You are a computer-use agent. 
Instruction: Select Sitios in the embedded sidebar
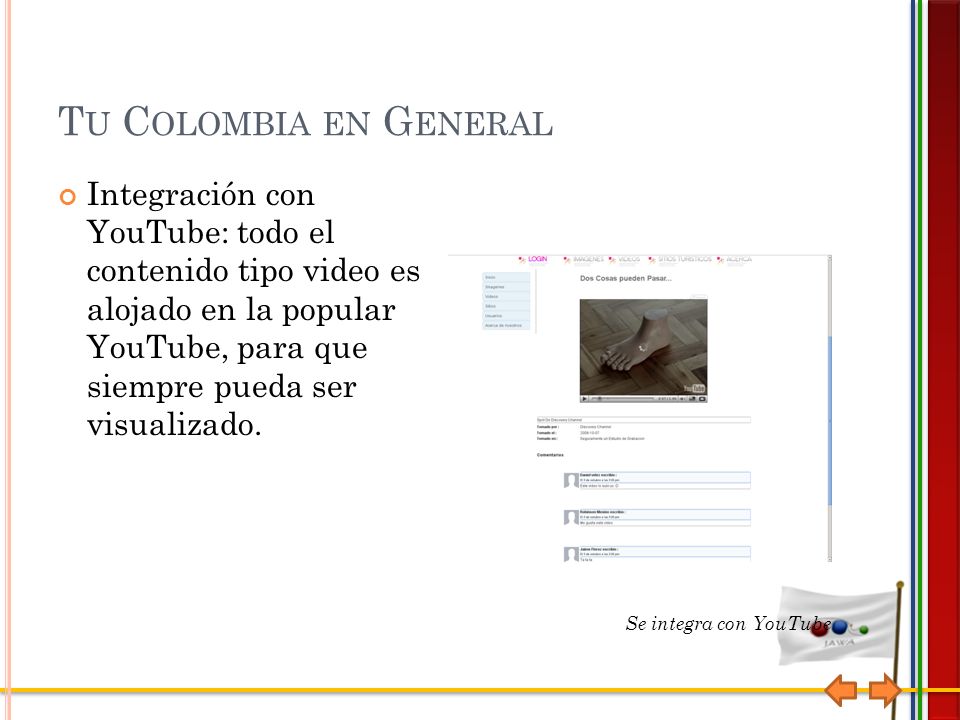point(506,306)
